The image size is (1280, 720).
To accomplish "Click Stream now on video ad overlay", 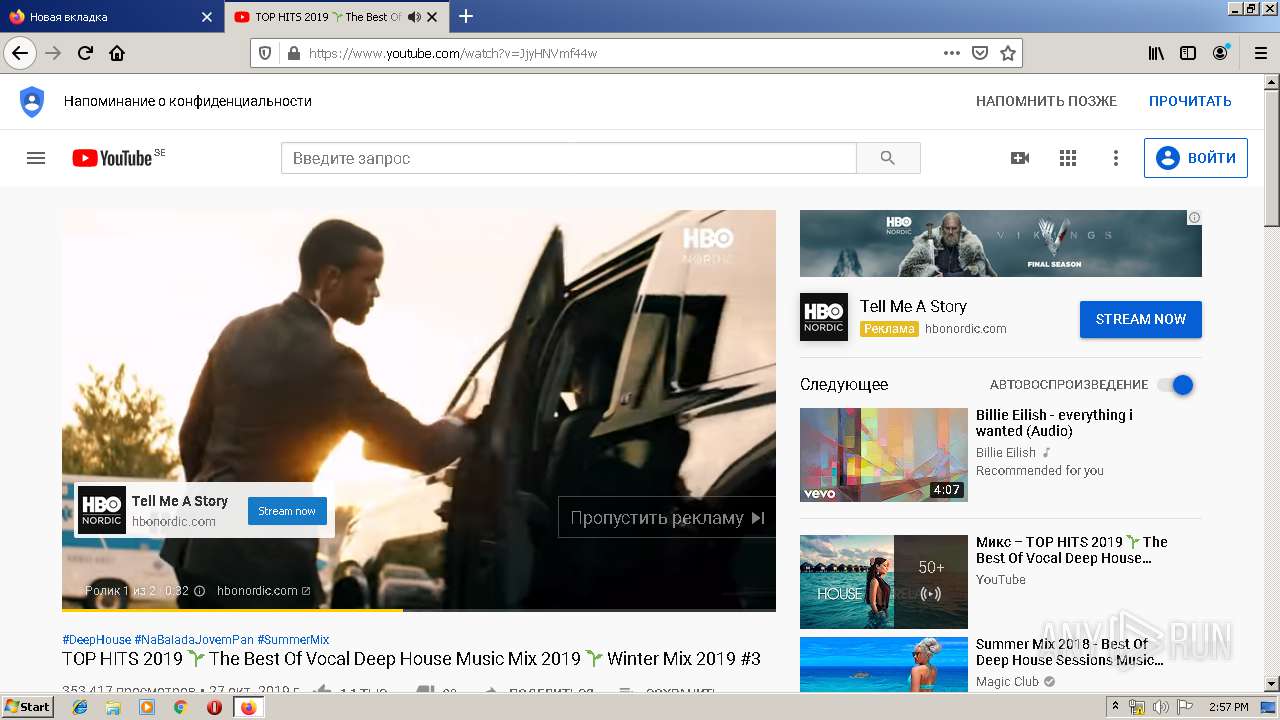I will click(x=287, y=511).
